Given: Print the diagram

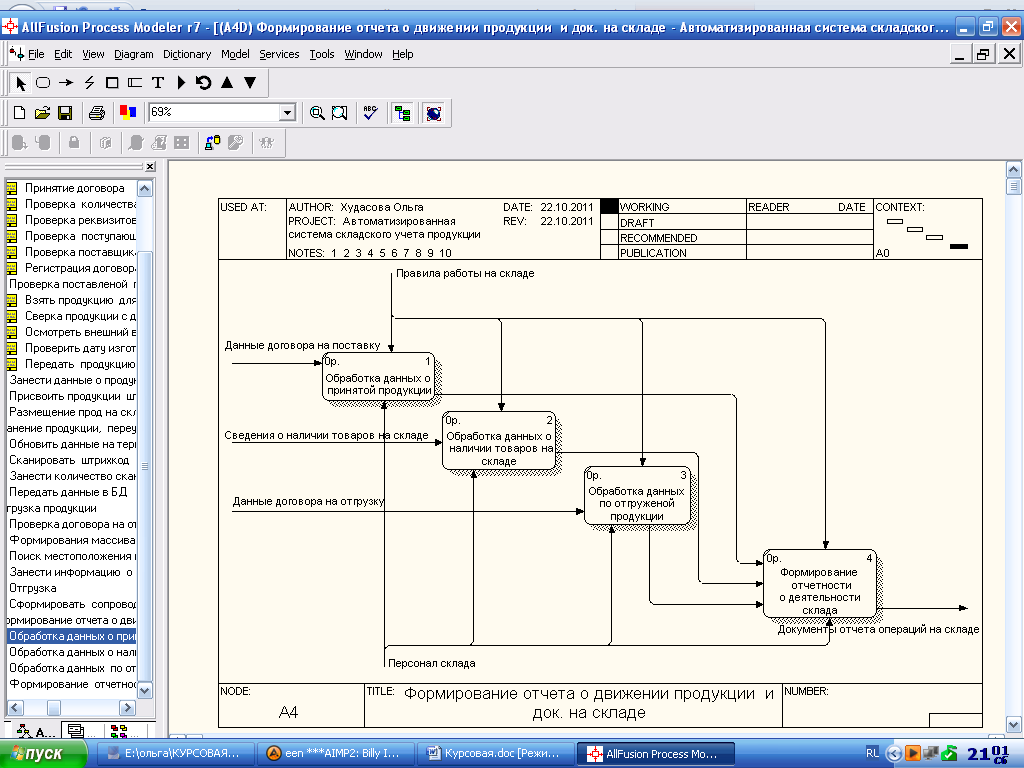Looking at the screenshot, I should (97, 113).
